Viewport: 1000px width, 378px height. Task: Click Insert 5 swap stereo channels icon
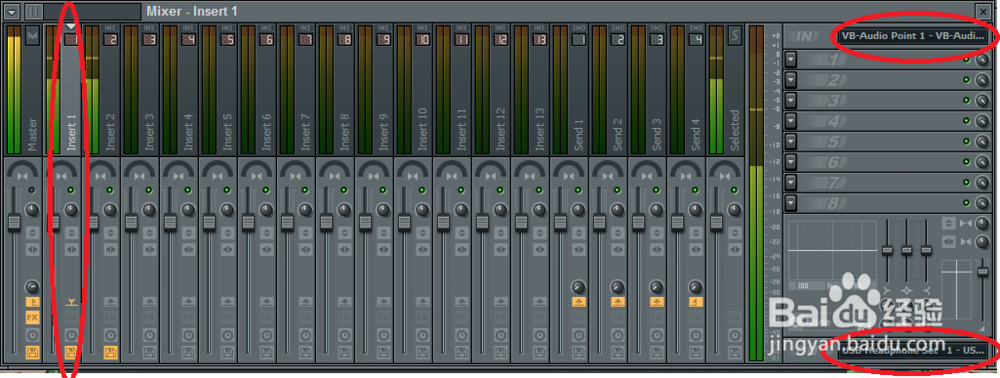(x=227, y=249)
